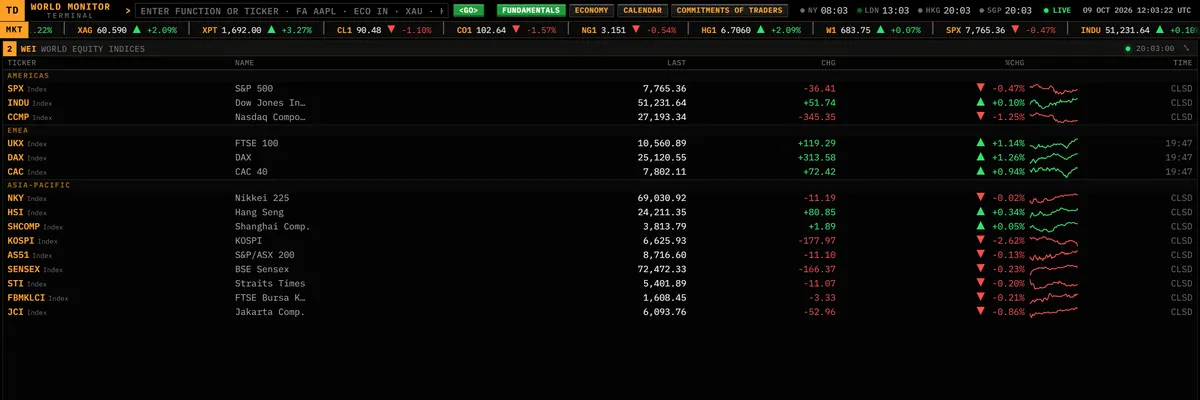Image resolution: width=1200 pixels, height=400 pixels.
Task: Click the XPT 1,692.00 tape item
Action: pos(258,30)
